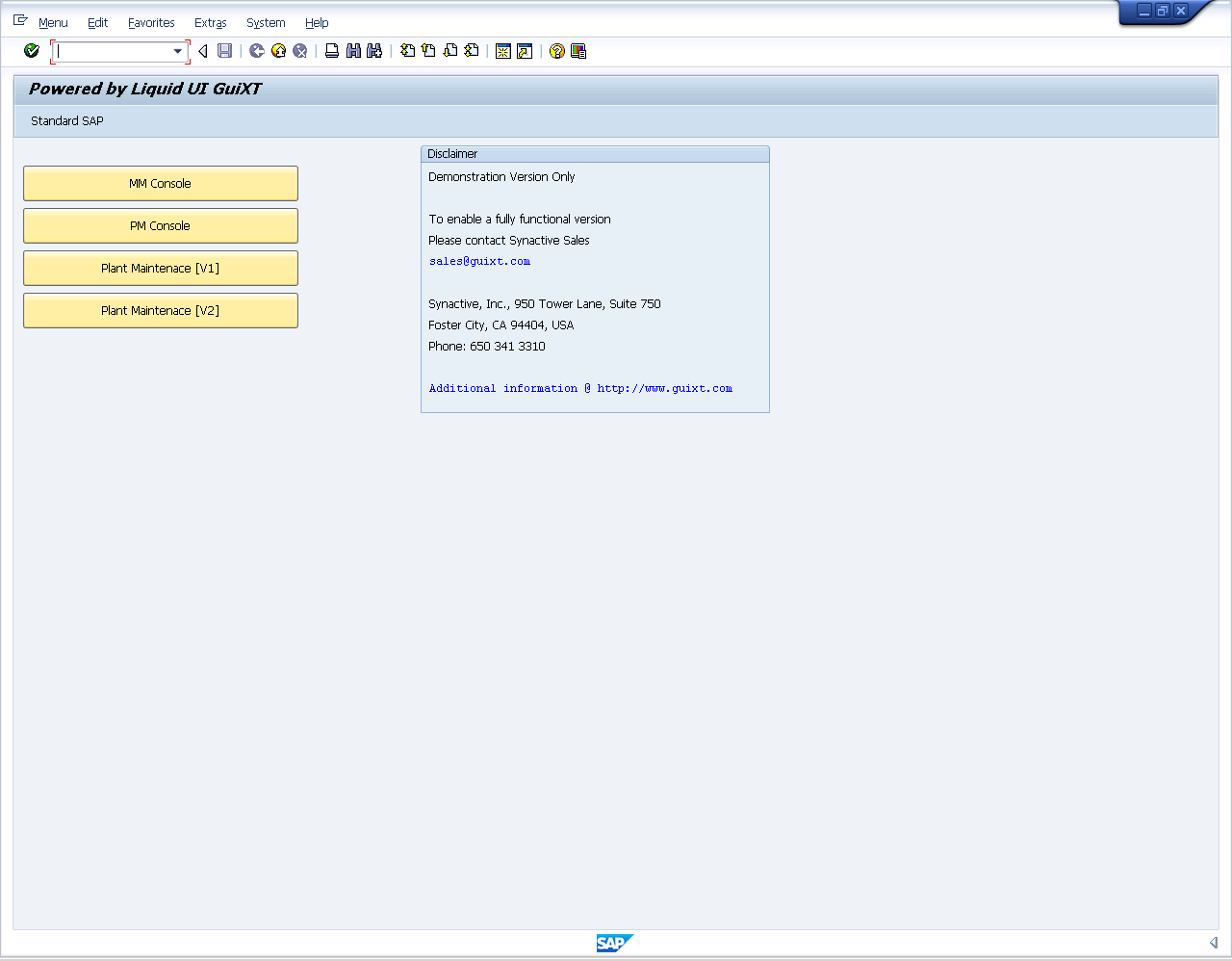Open Customize Local Layout icon

[578, 51]
